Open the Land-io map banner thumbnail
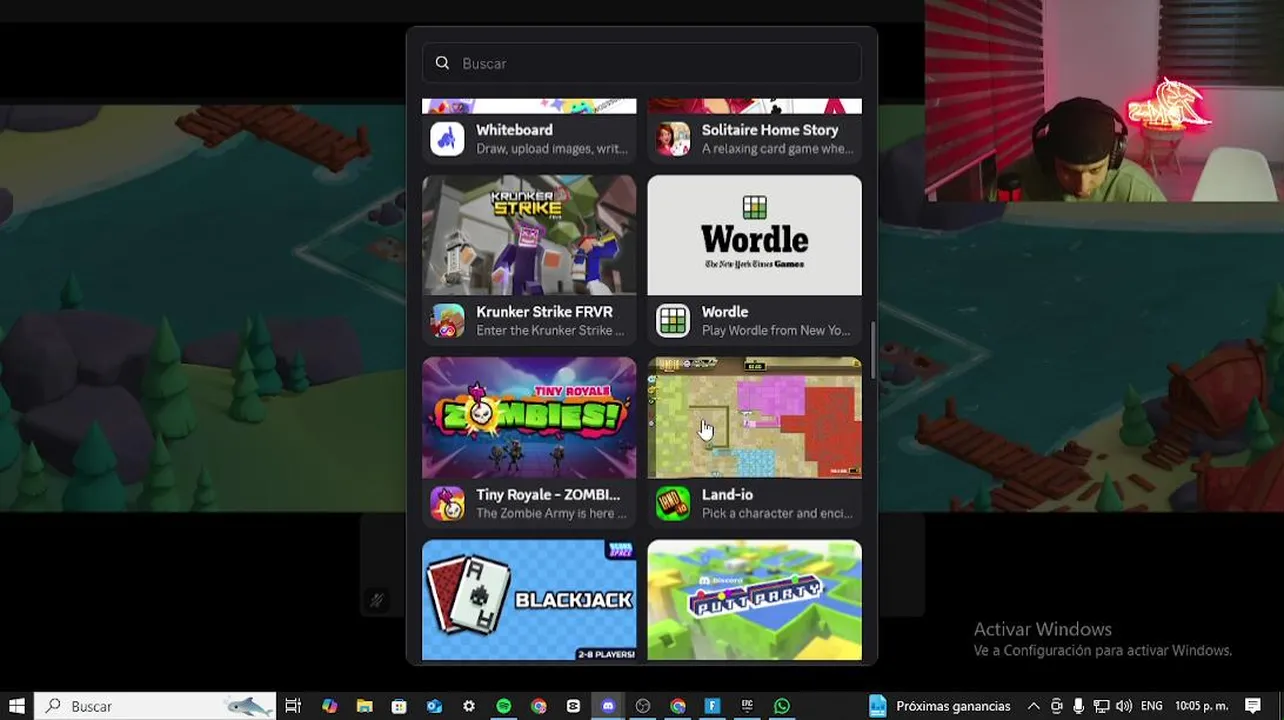 click(x=754, y=418)
